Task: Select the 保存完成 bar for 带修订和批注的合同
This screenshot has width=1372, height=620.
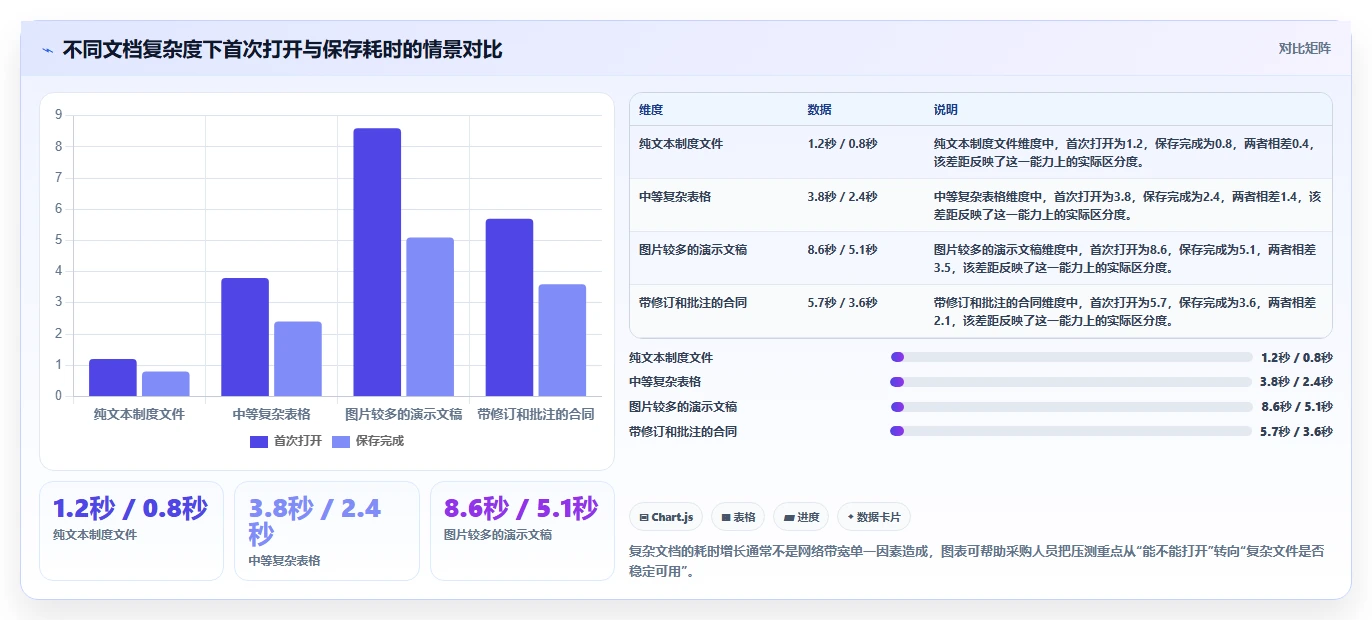Action: (562, 341)
